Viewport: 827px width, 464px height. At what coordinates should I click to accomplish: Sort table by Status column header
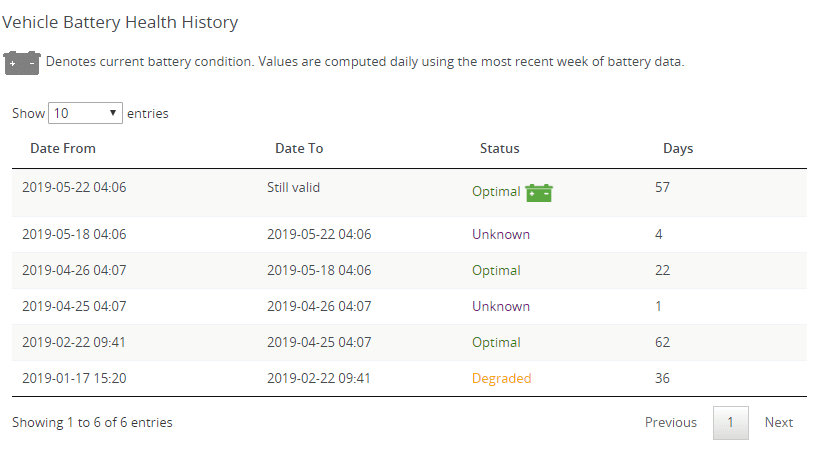click(x=499, y=148)
